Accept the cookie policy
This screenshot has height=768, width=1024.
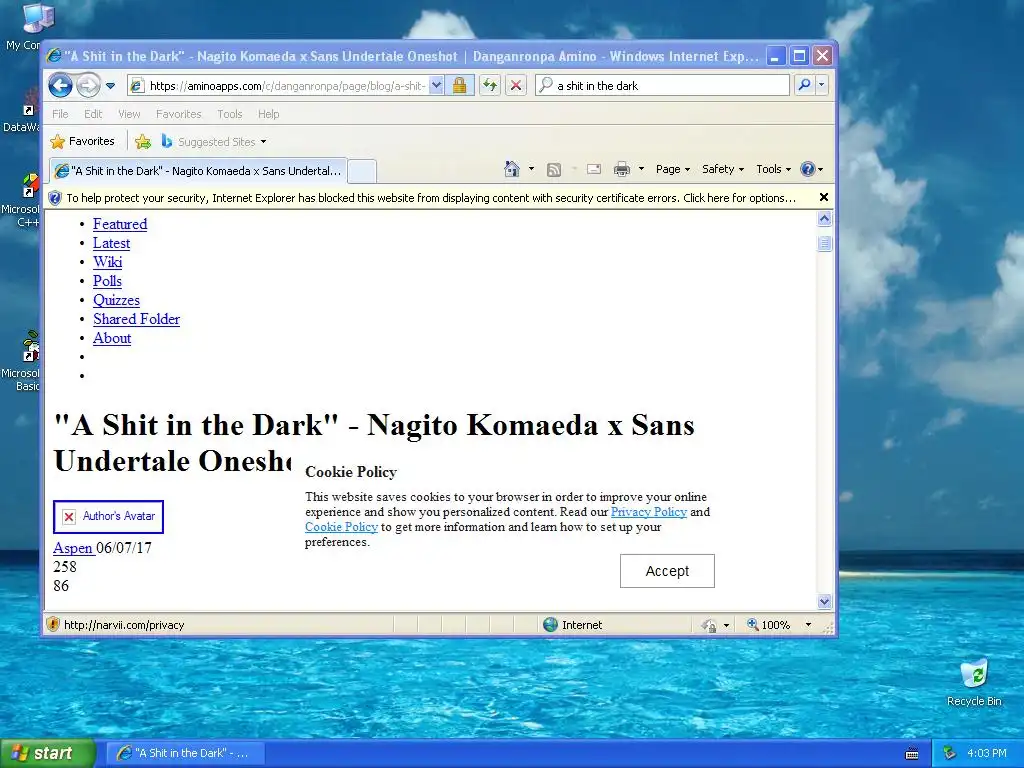coord(667,571)
